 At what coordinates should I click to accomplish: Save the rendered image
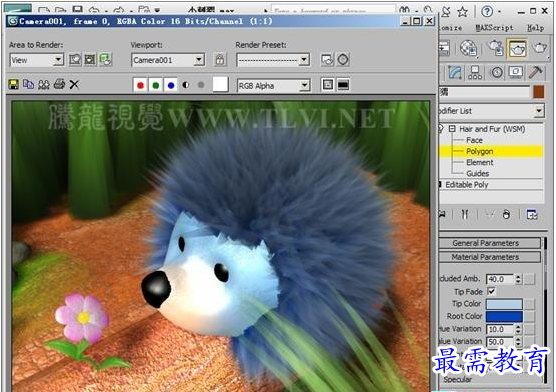(14, 84)
